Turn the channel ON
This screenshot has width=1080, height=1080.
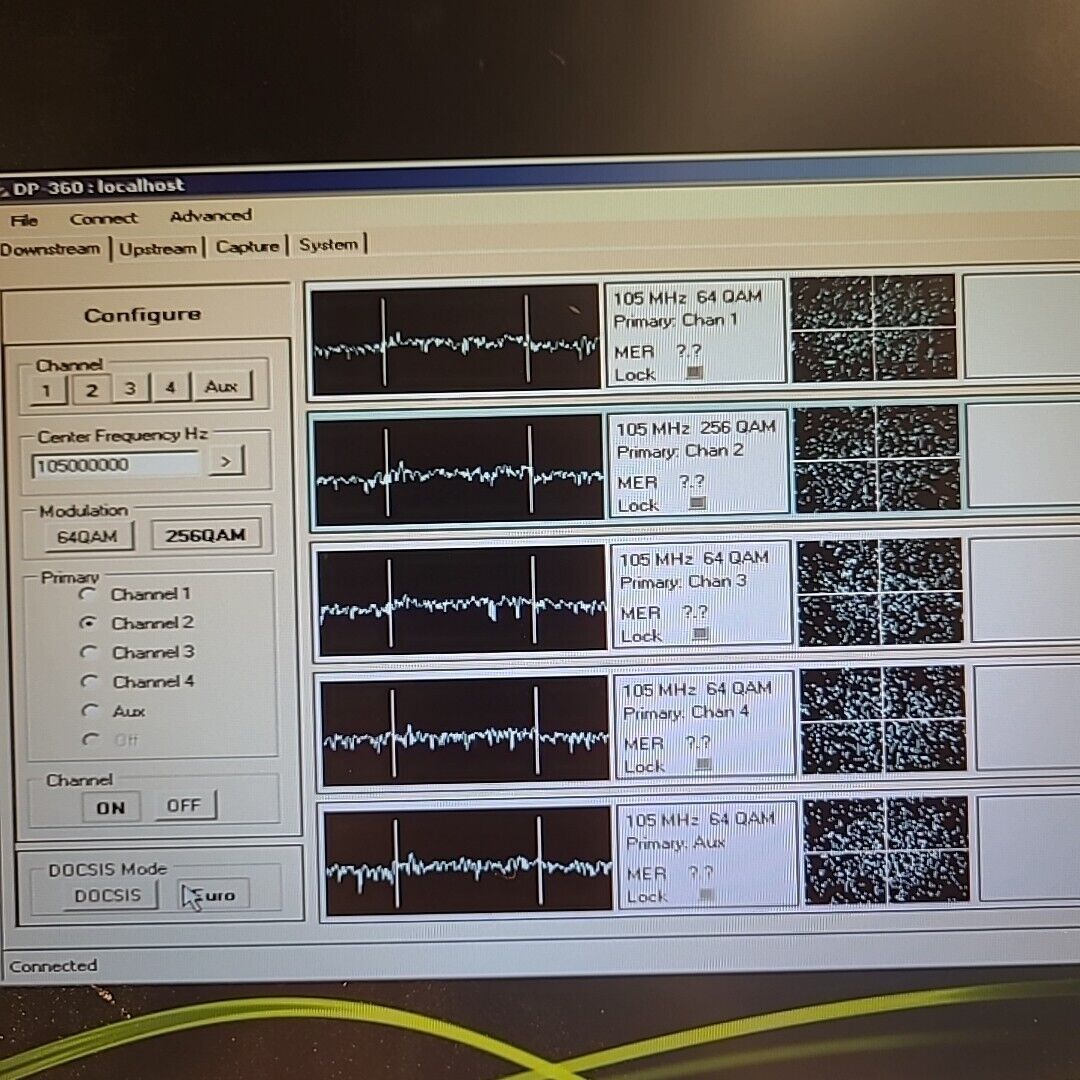point(110,807)
